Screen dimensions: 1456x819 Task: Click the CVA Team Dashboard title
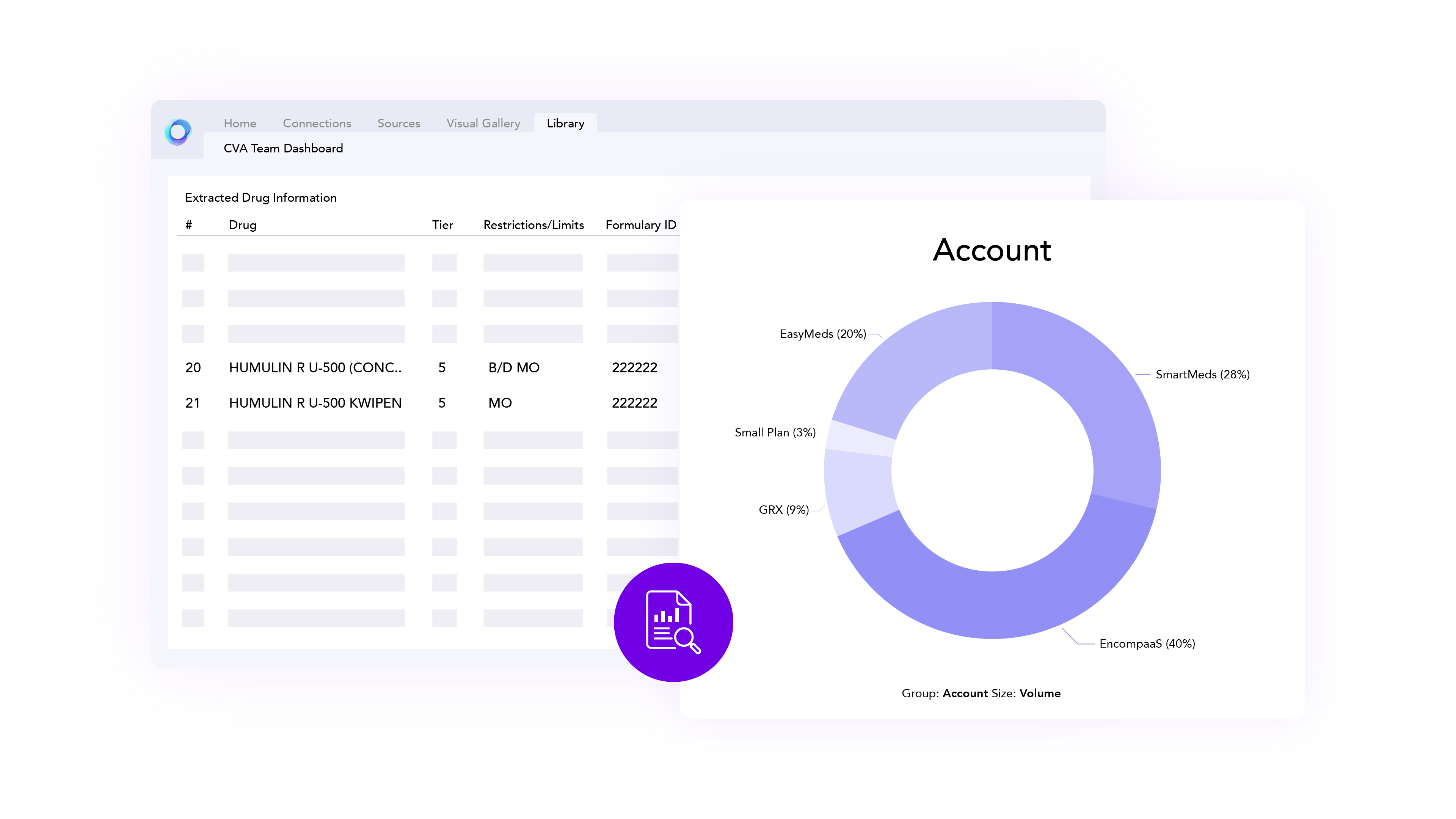click(x=283, y=148)
